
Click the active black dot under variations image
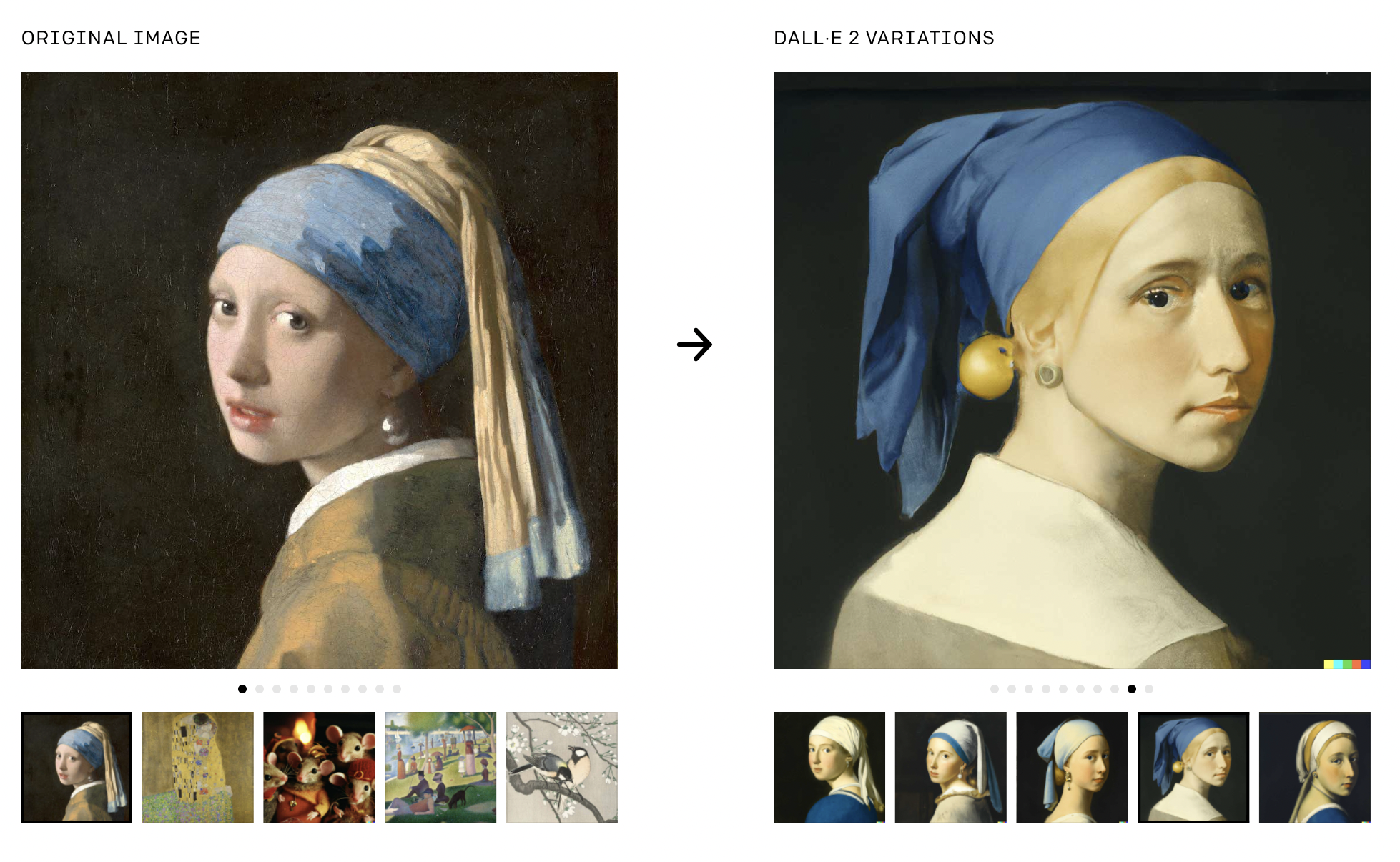tap(1132, 689)
